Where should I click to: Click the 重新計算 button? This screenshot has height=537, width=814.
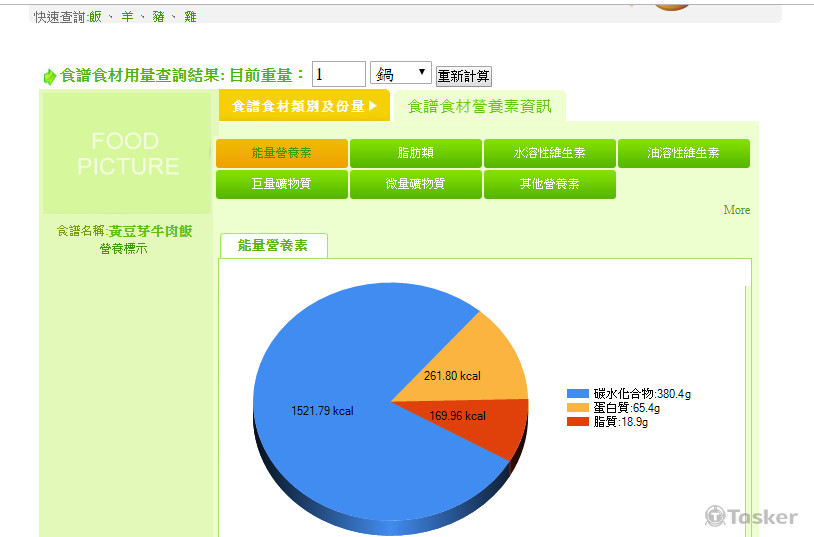click(x=463, y=76)
